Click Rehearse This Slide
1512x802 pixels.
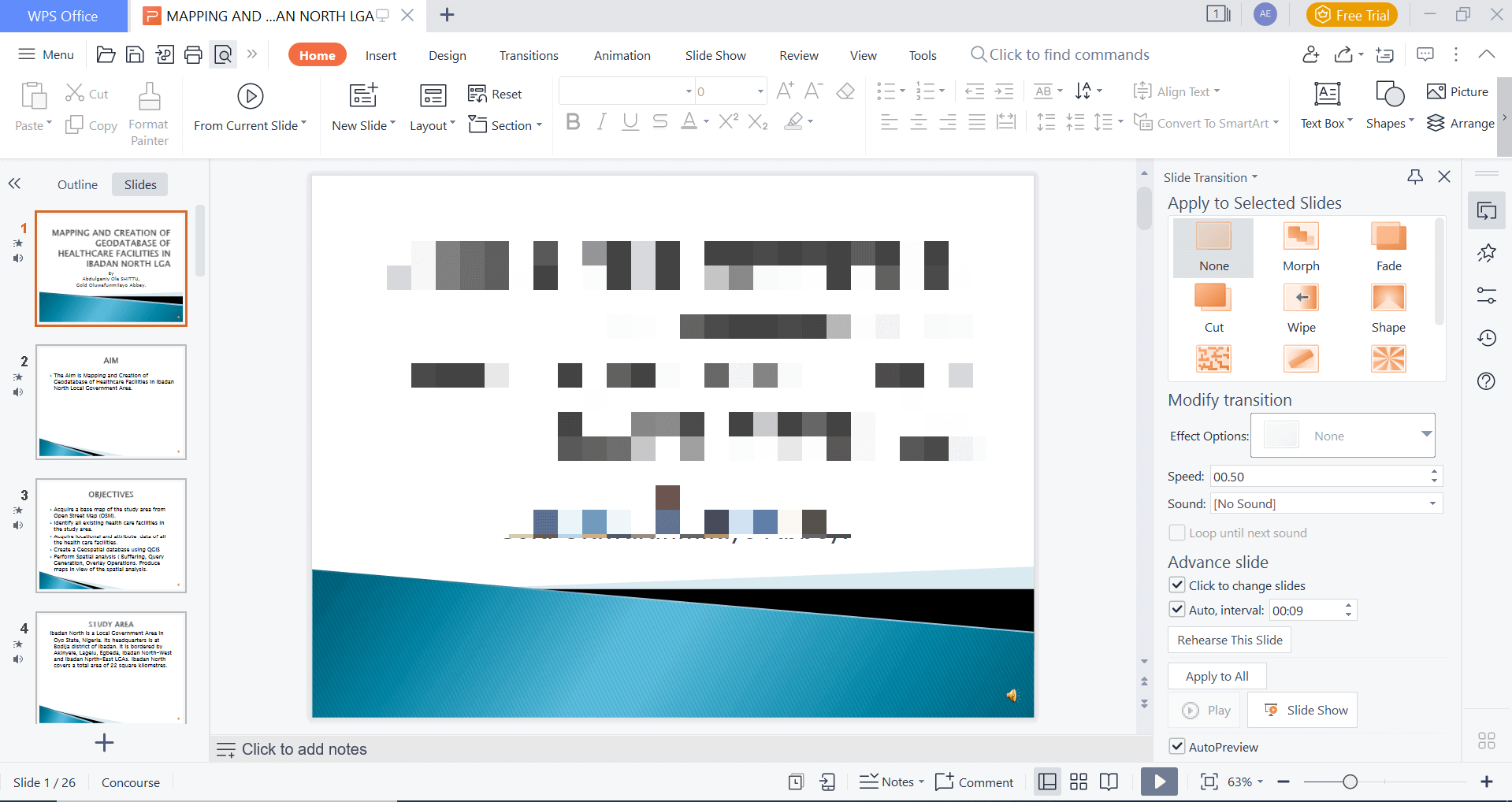click(x=1228, y=639)
